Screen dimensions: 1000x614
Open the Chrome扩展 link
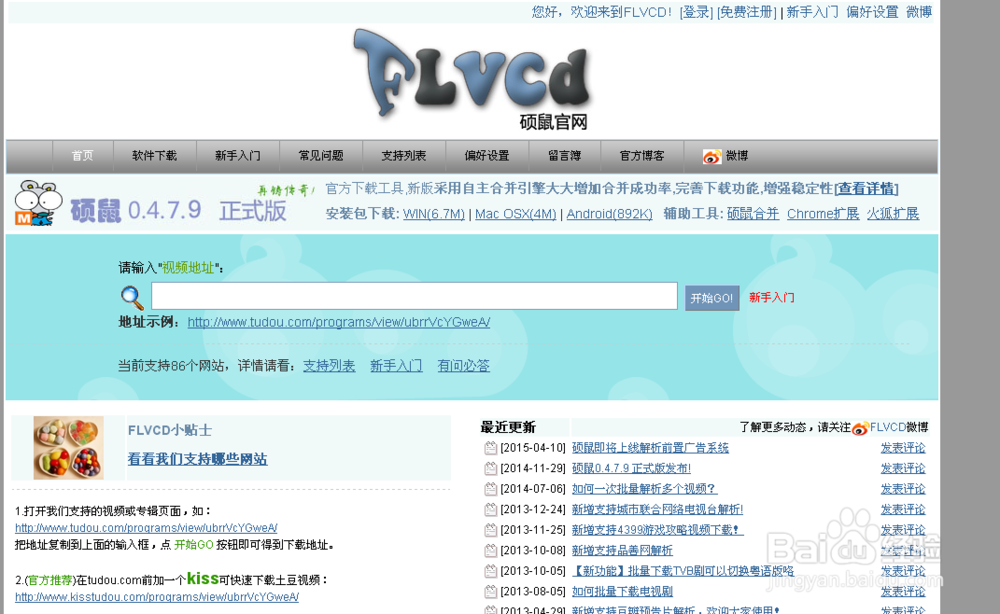[823, 214]
